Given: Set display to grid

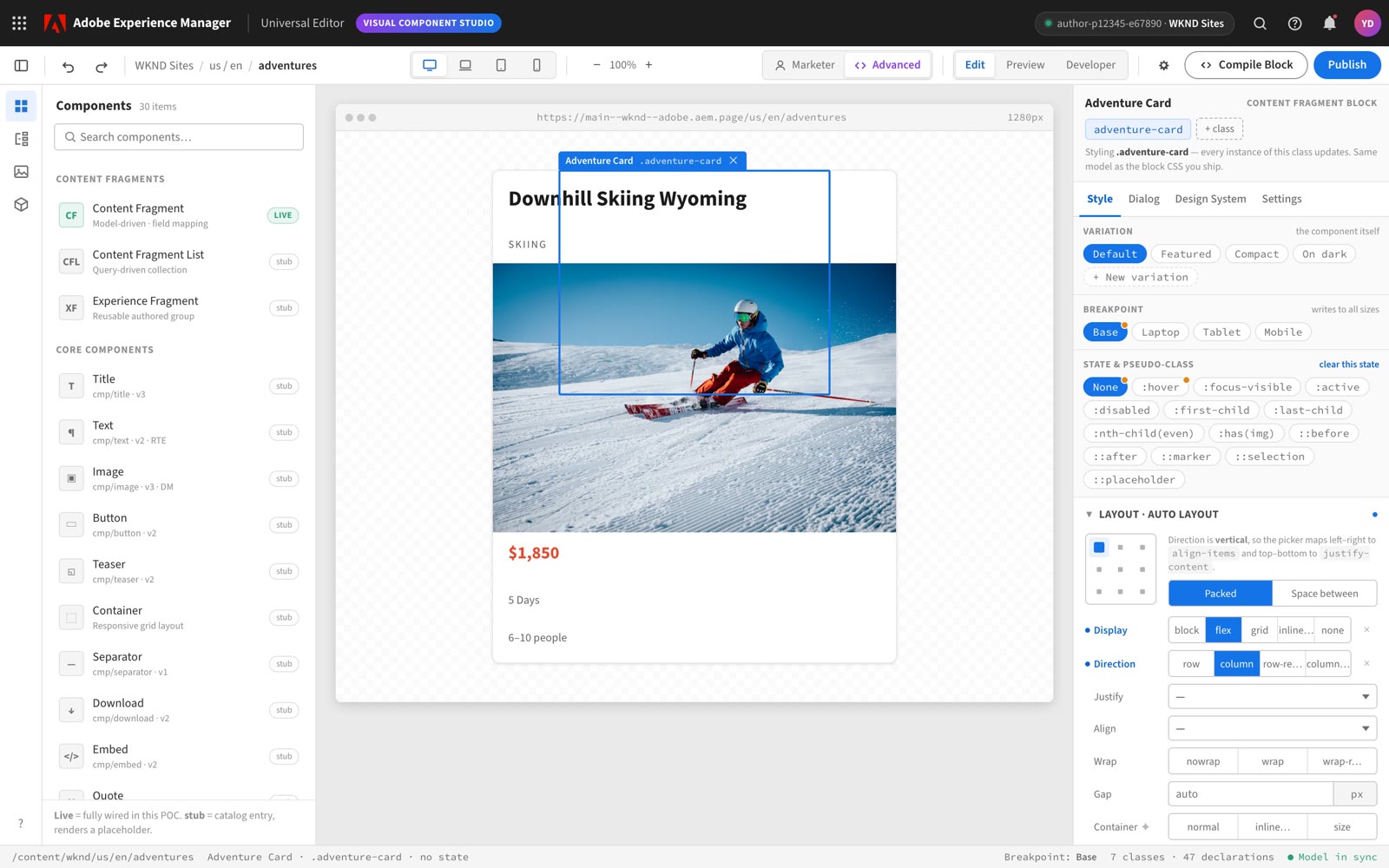Looking at the screenshot, I should click(1259, 630).
